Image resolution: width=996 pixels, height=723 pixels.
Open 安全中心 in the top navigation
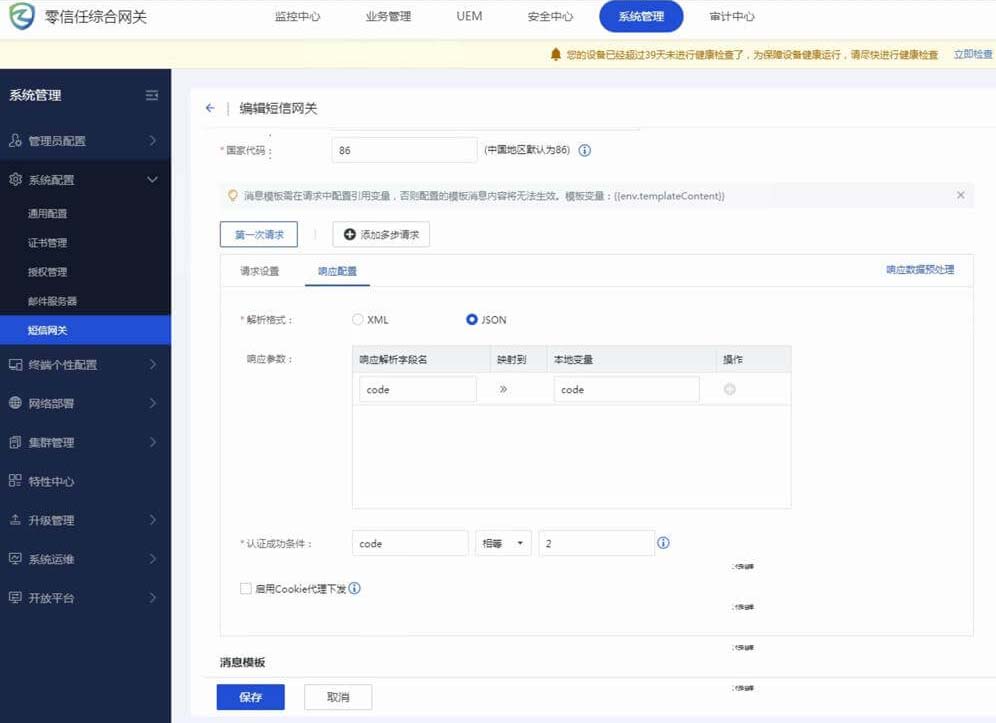tap(550, 17)
